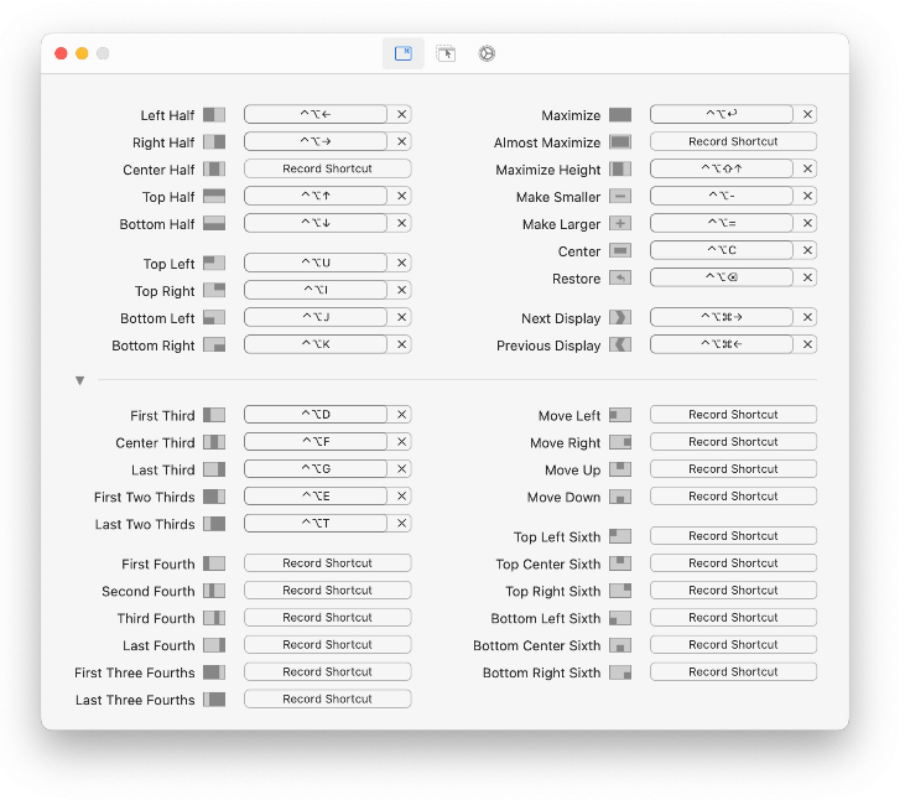Clear the First Third shortcut

tap(402, 415)
